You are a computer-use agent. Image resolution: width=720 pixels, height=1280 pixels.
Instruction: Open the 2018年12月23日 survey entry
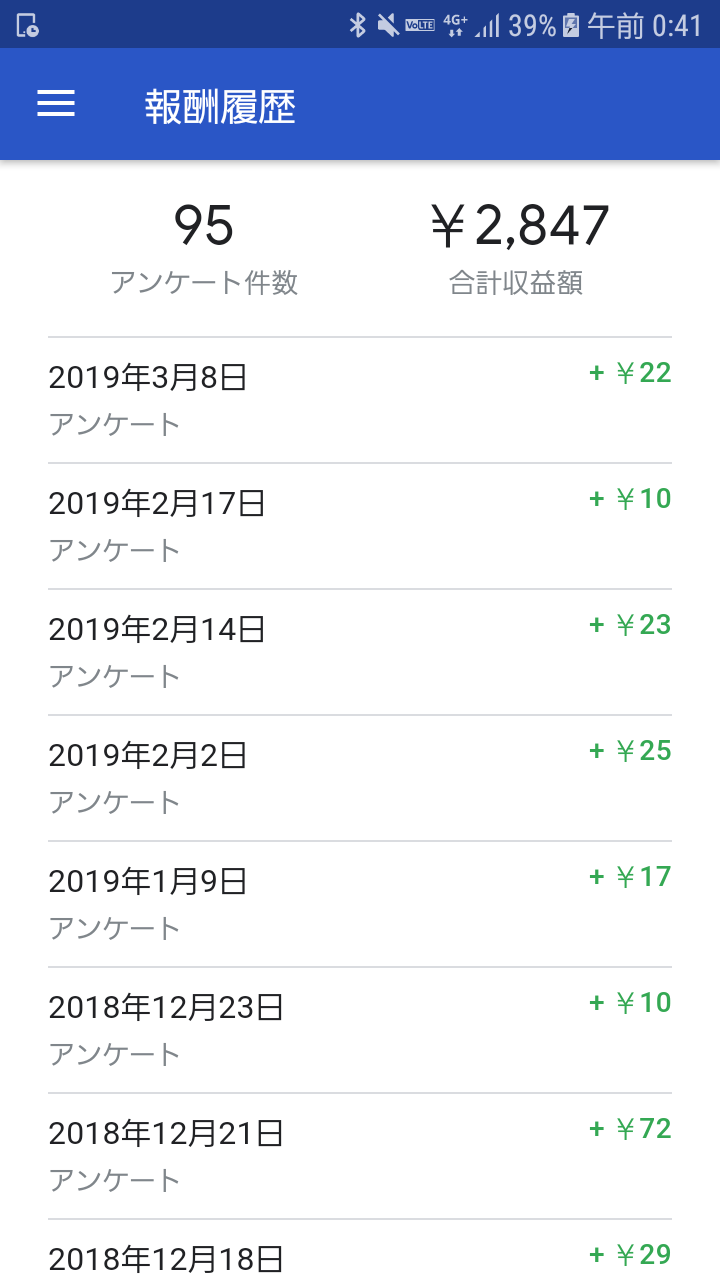click(x=360, y=1030)
